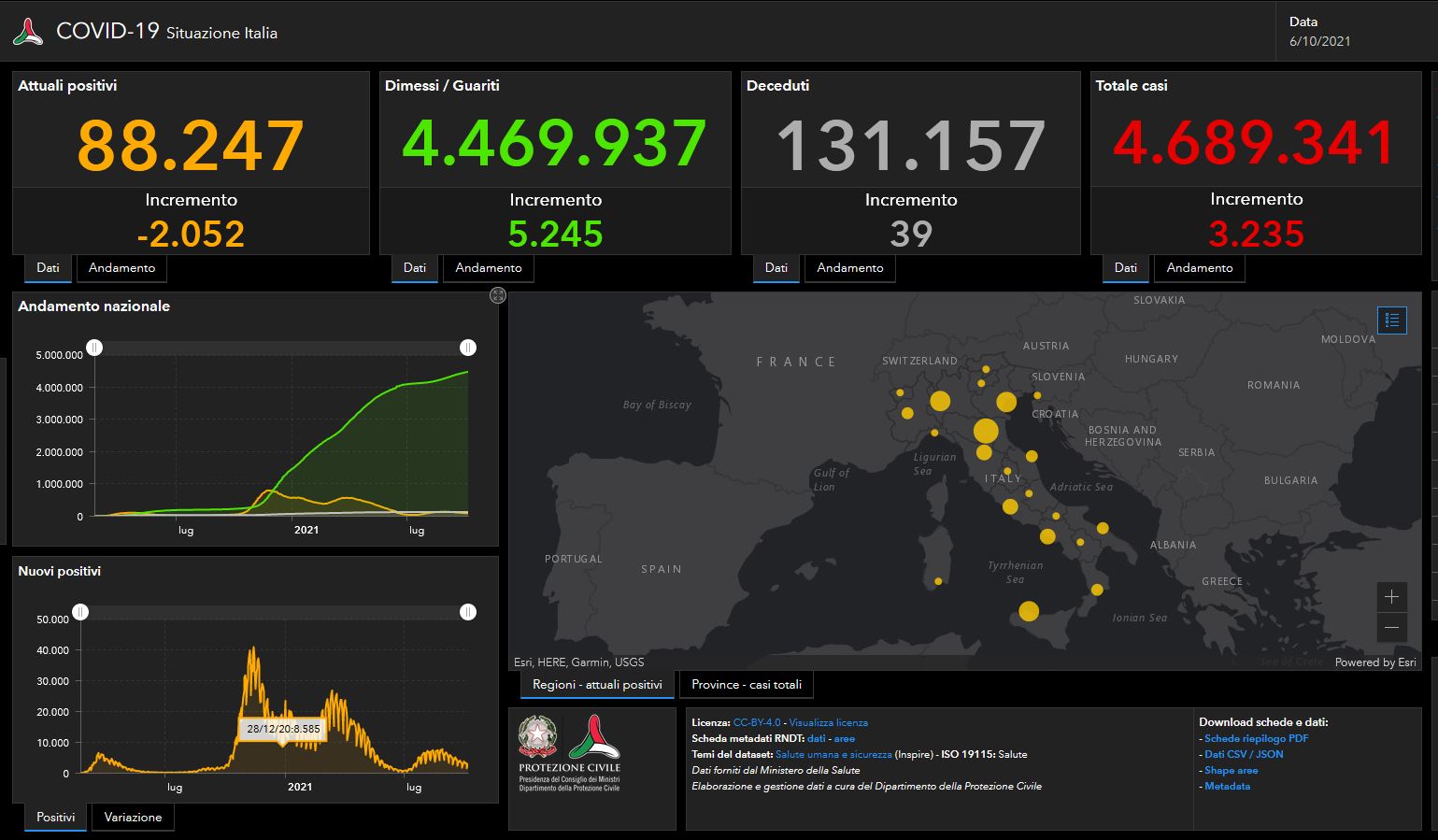This screenshot has width=1438, height=840.
Task: Zoom in on the map with plus button
Action: (x=1391, y=597)
